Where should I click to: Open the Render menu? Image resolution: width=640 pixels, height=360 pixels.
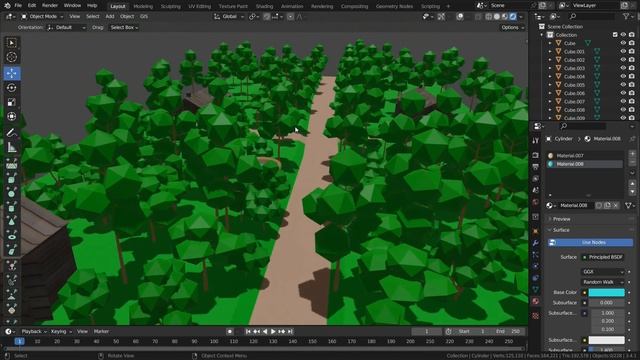coord(50,6)
